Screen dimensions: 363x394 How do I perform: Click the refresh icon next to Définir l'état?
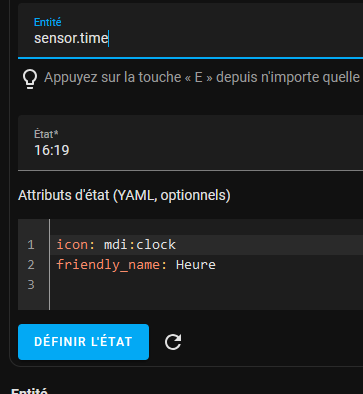[x=173, y=342]
